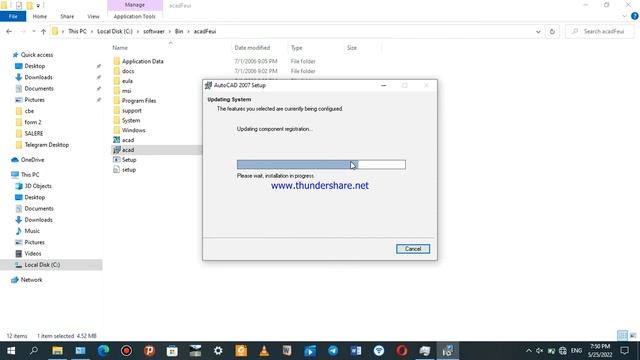Image resolution: width=640 pixels, height=360 pixels.
Task: Open the File menu in File Explorer
Action: click(13, 16)
